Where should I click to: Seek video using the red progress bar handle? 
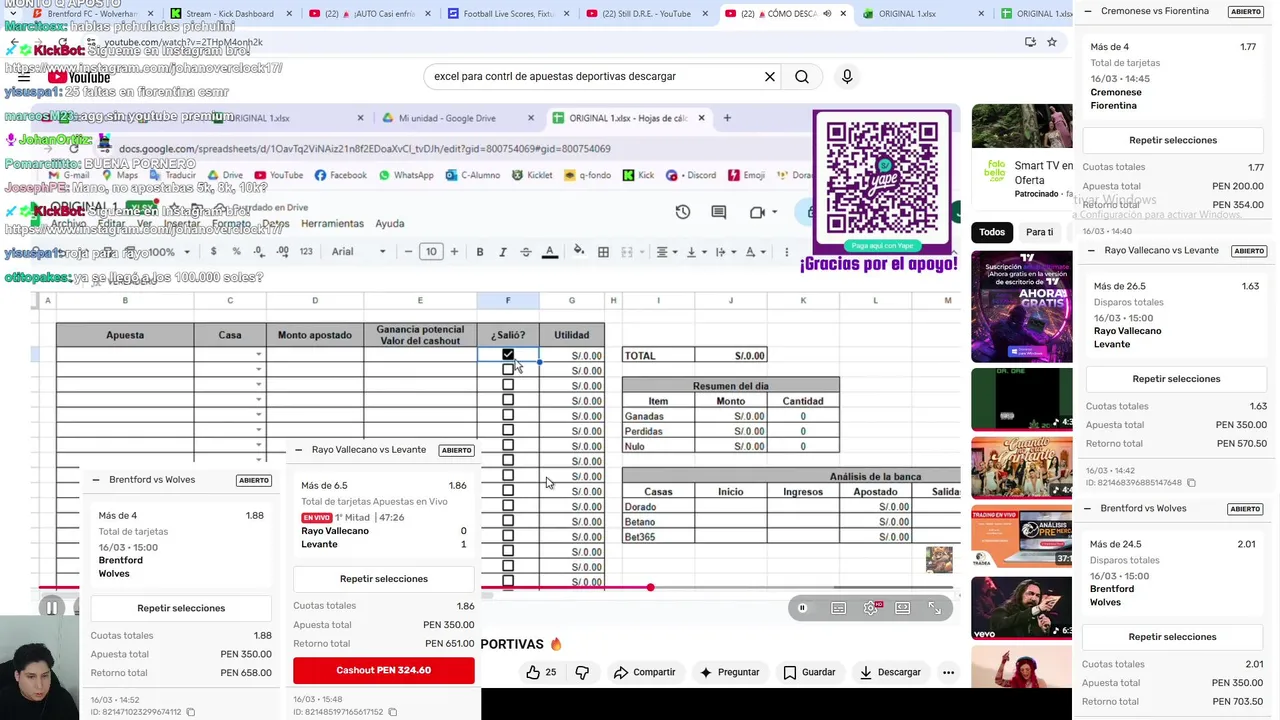[650, 587]
